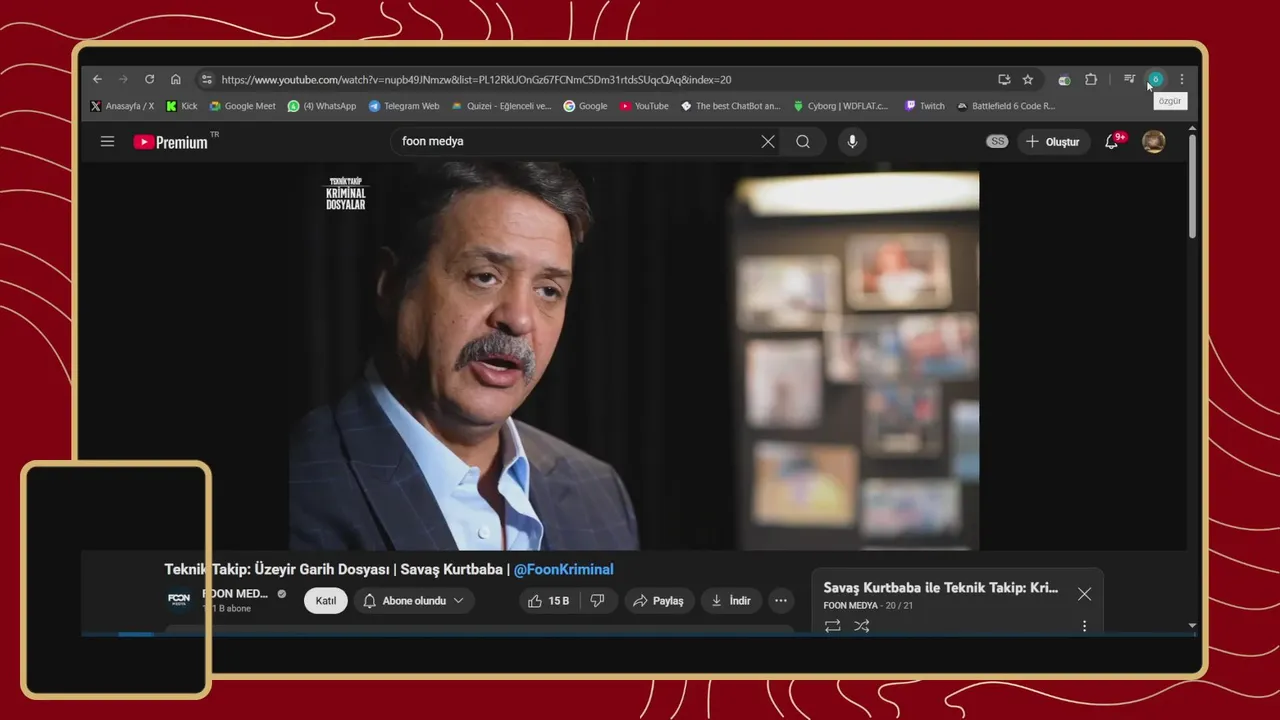Open the YouTube hamburger guide menu
Image resolution: width=1280 pixels, height=720 pixels.
(107, 142)
